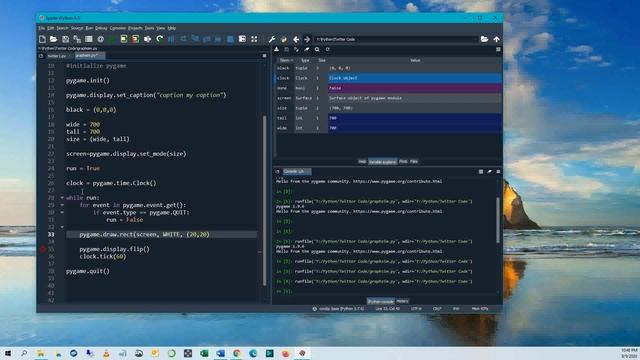Re-run the last script

(x=159, y=39)
